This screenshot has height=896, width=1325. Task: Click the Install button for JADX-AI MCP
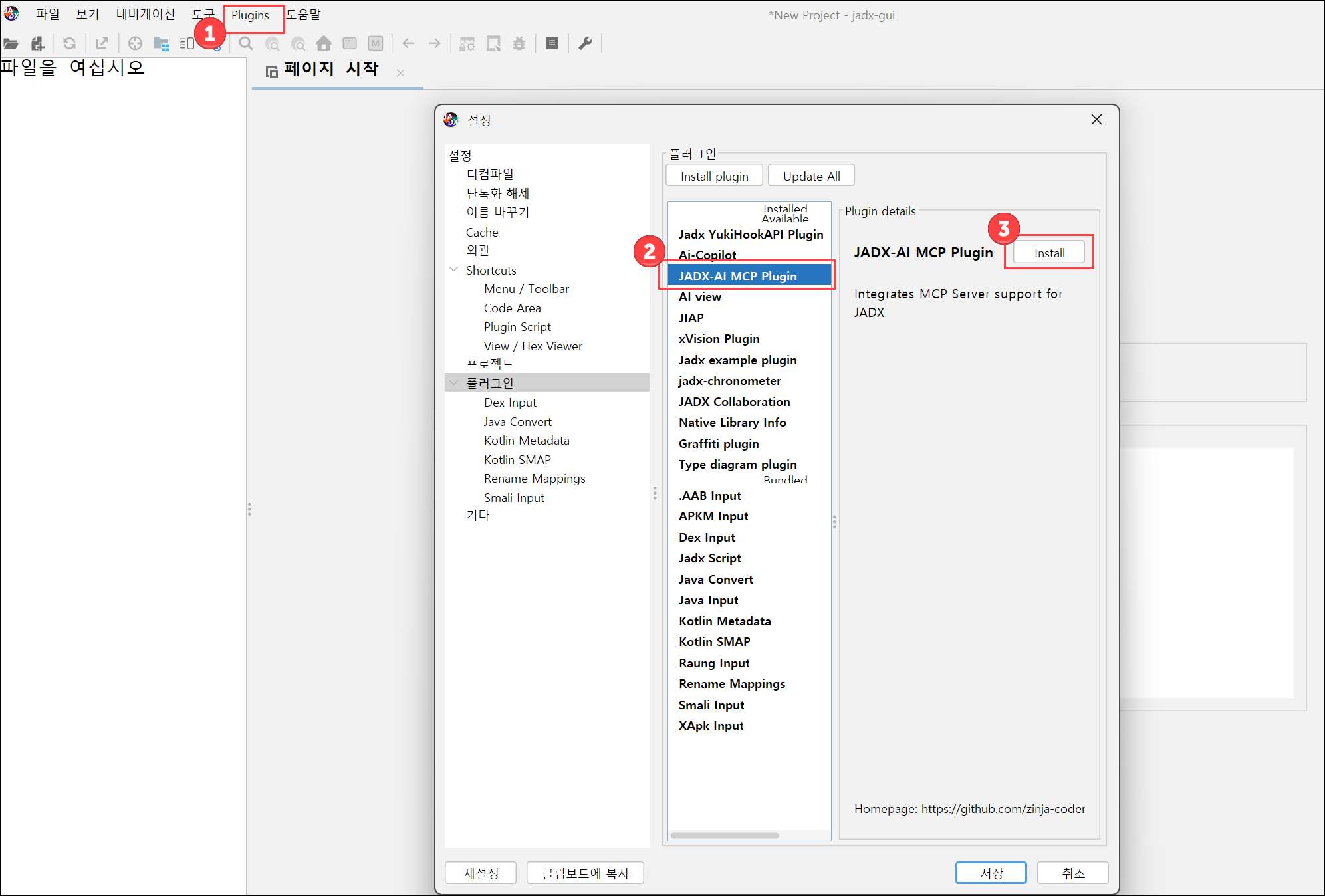(1048, 253)
